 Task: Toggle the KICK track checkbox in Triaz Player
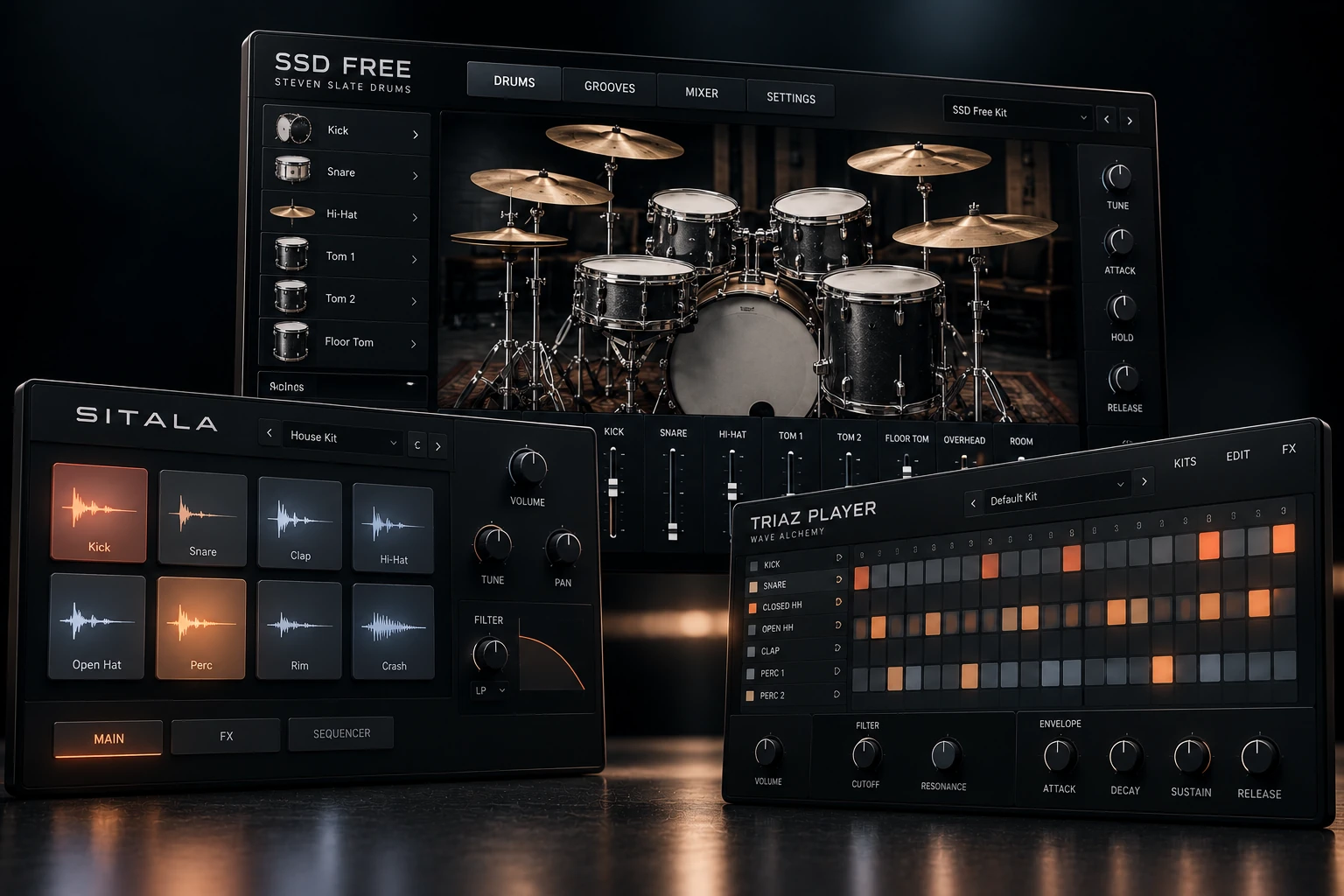[754, 566]
